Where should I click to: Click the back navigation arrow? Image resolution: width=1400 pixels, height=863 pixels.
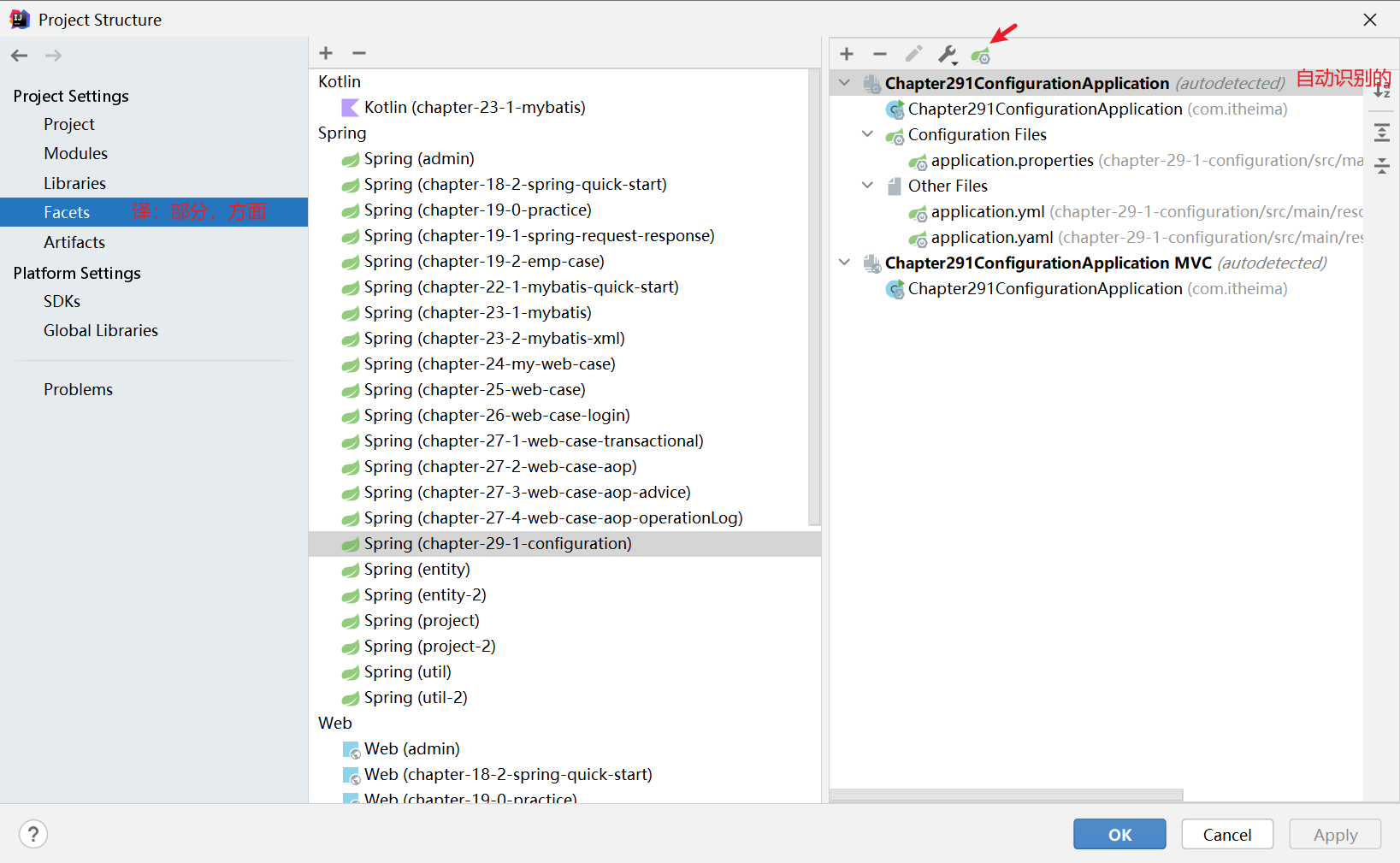(20, 56)
